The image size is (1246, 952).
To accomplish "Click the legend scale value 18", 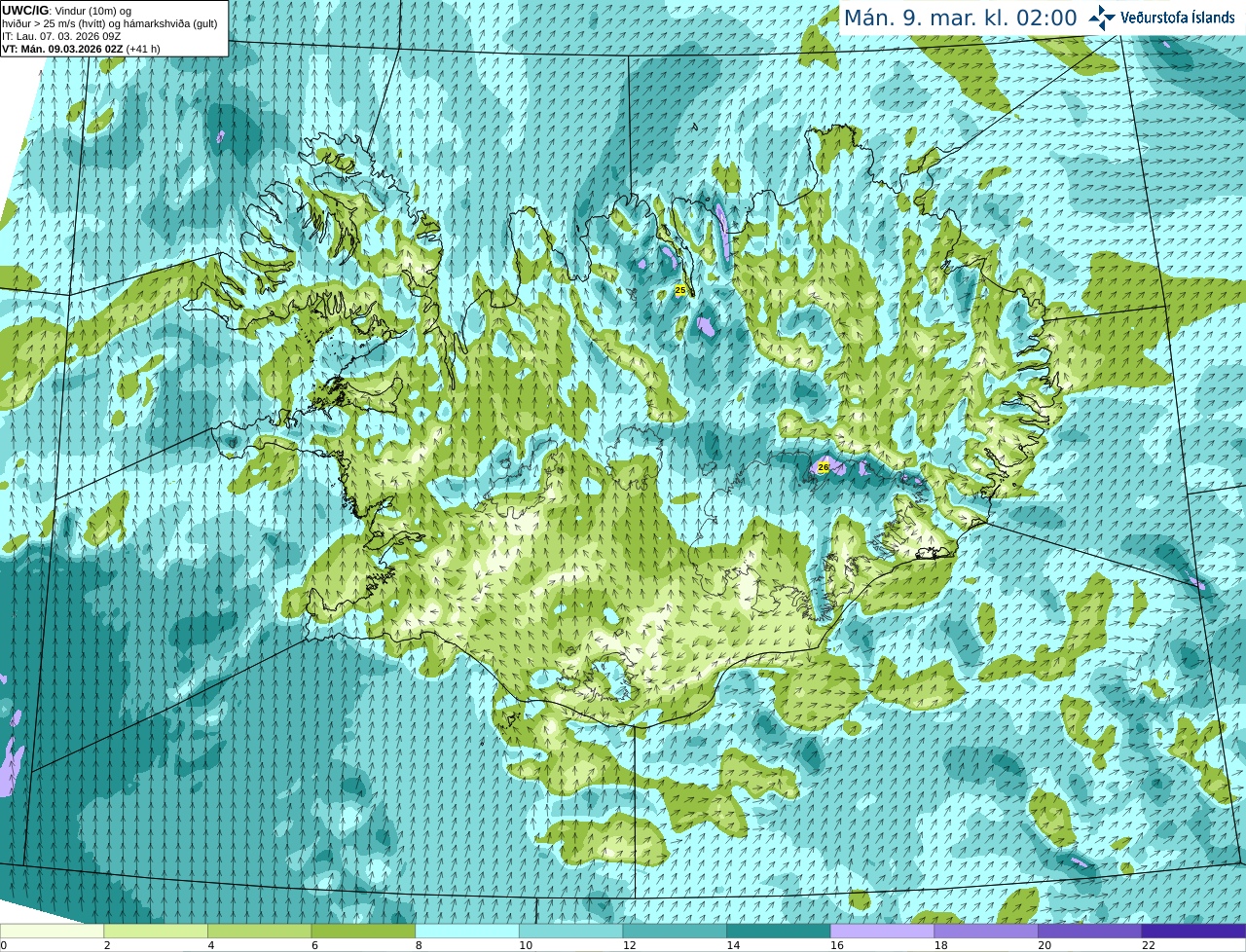I will [x=940, y=945].
